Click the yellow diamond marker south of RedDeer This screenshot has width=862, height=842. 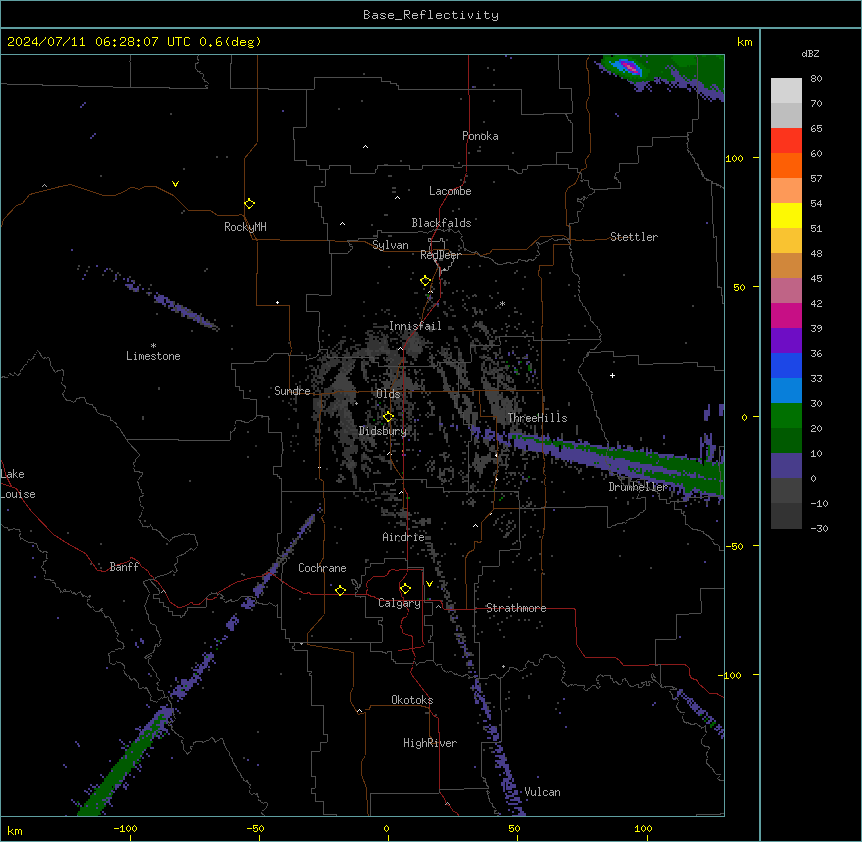coord(425,281)
